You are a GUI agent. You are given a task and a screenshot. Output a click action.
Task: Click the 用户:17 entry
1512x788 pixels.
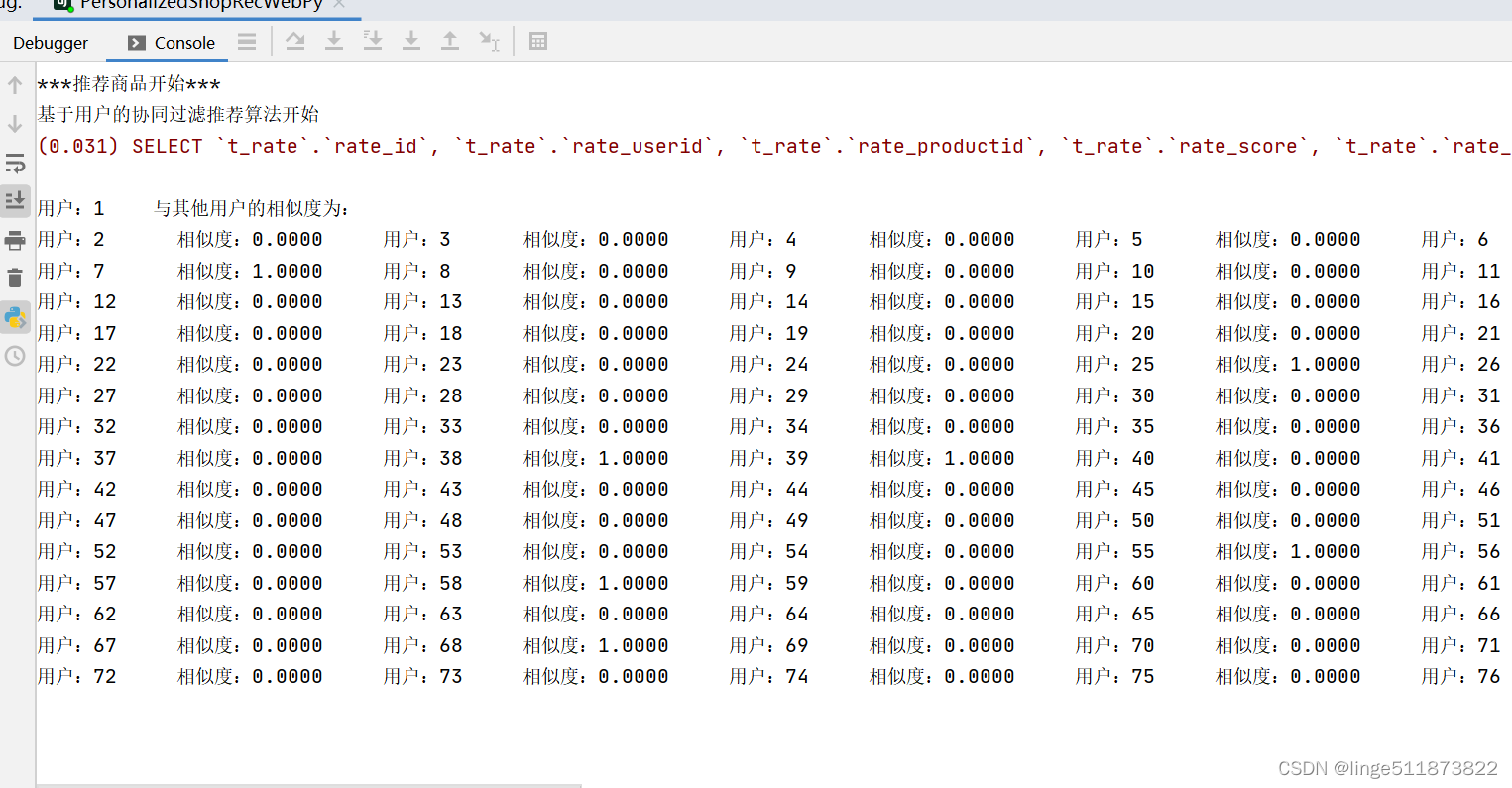pyautogui.click(x=77, y=333)
